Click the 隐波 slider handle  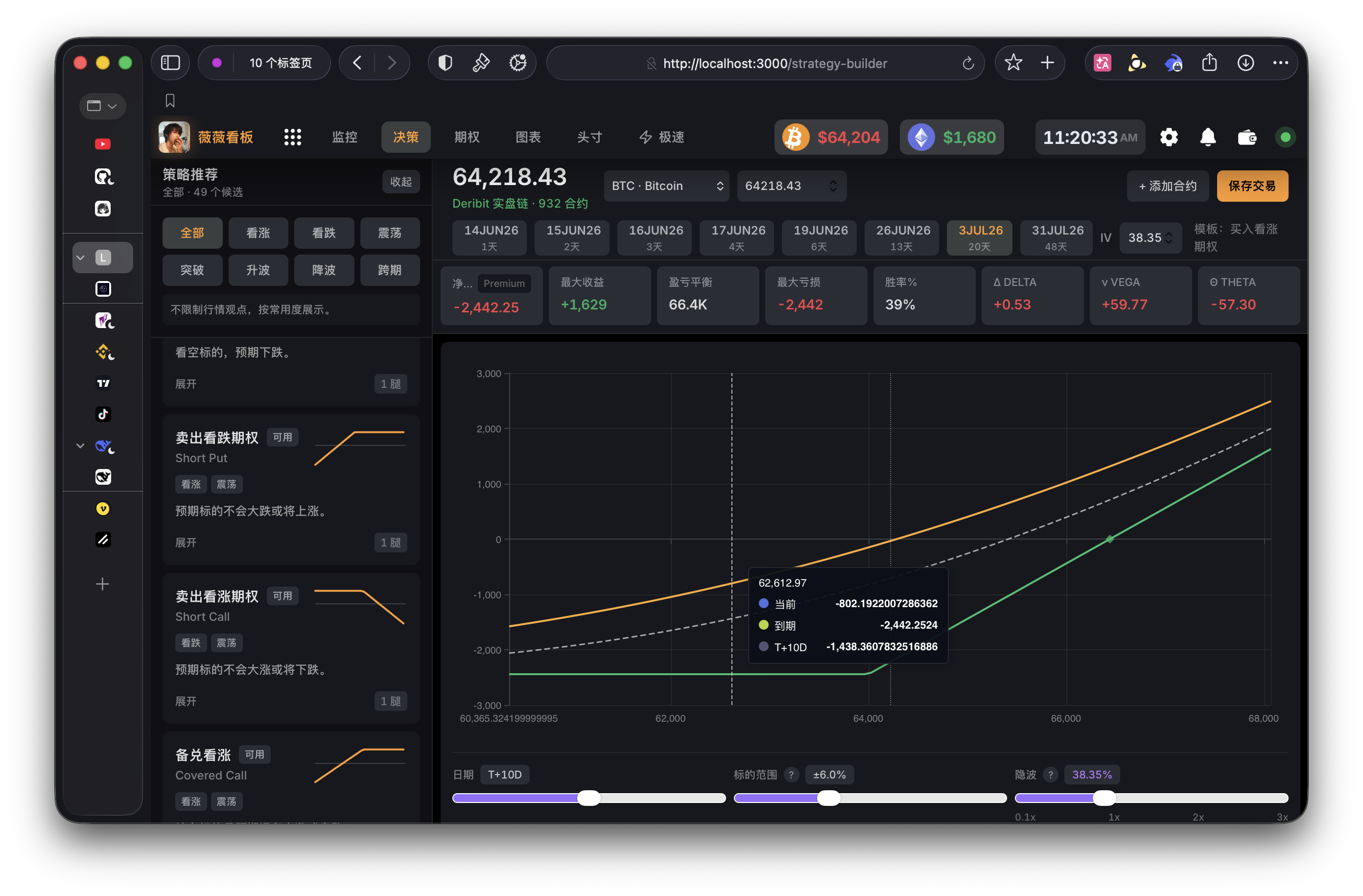click(x=1104, y=798)
